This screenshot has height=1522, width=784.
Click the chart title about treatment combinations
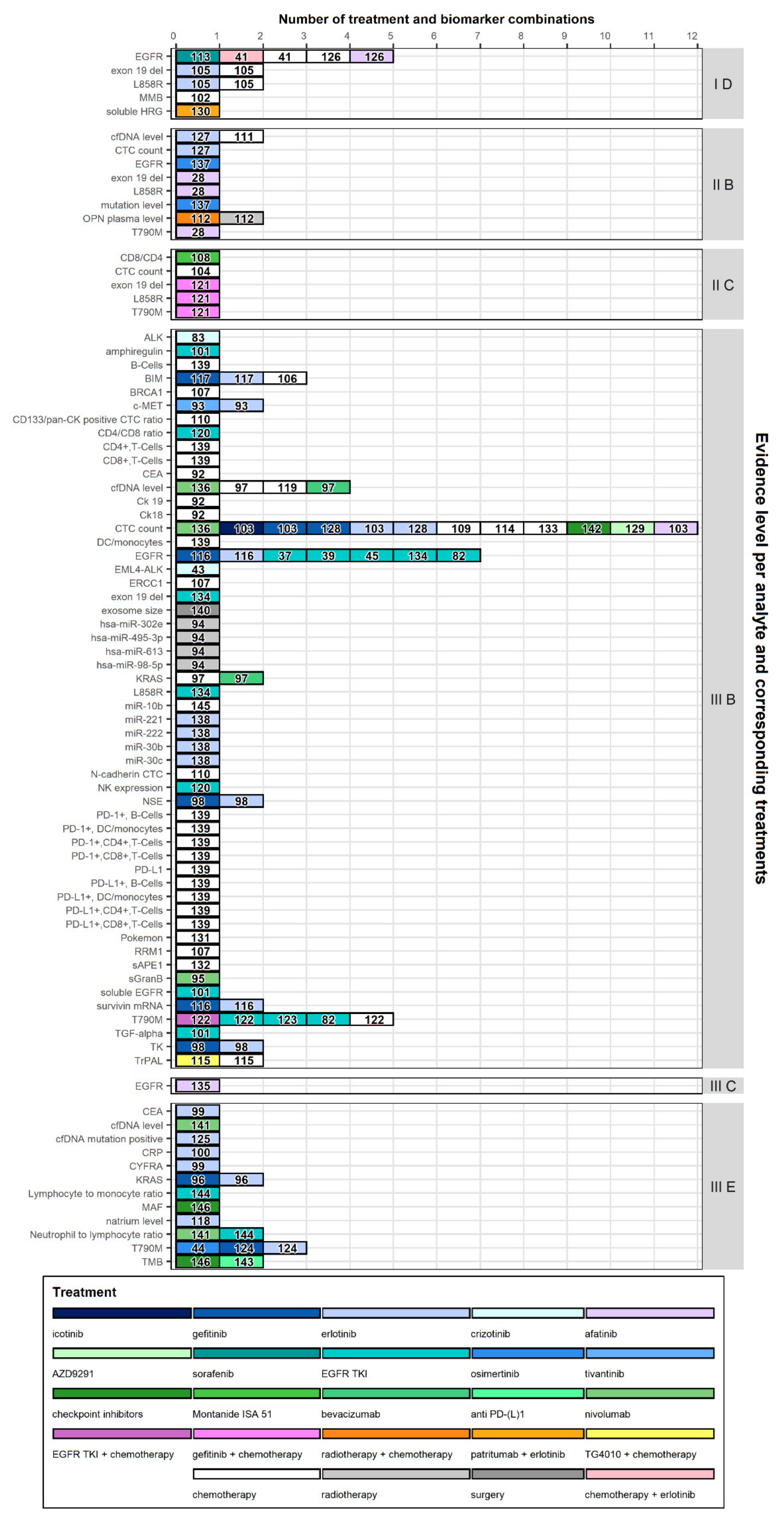tap(436, 19)
